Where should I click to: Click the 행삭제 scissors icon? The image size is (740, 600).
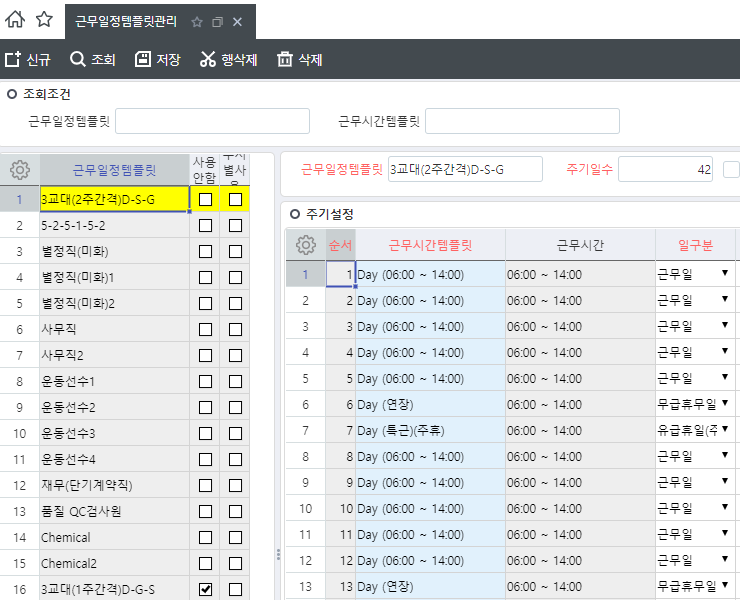coord(208,60)
